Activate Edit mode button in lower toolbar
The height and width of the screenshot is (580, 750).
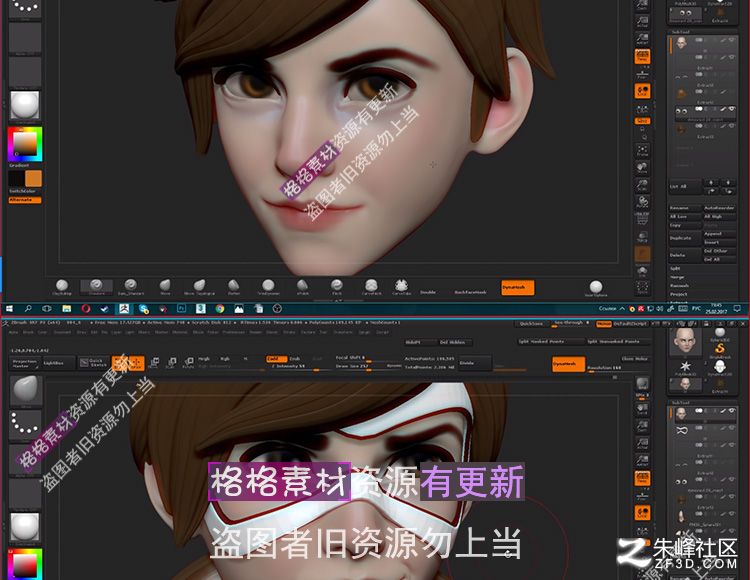pos(119,363)
